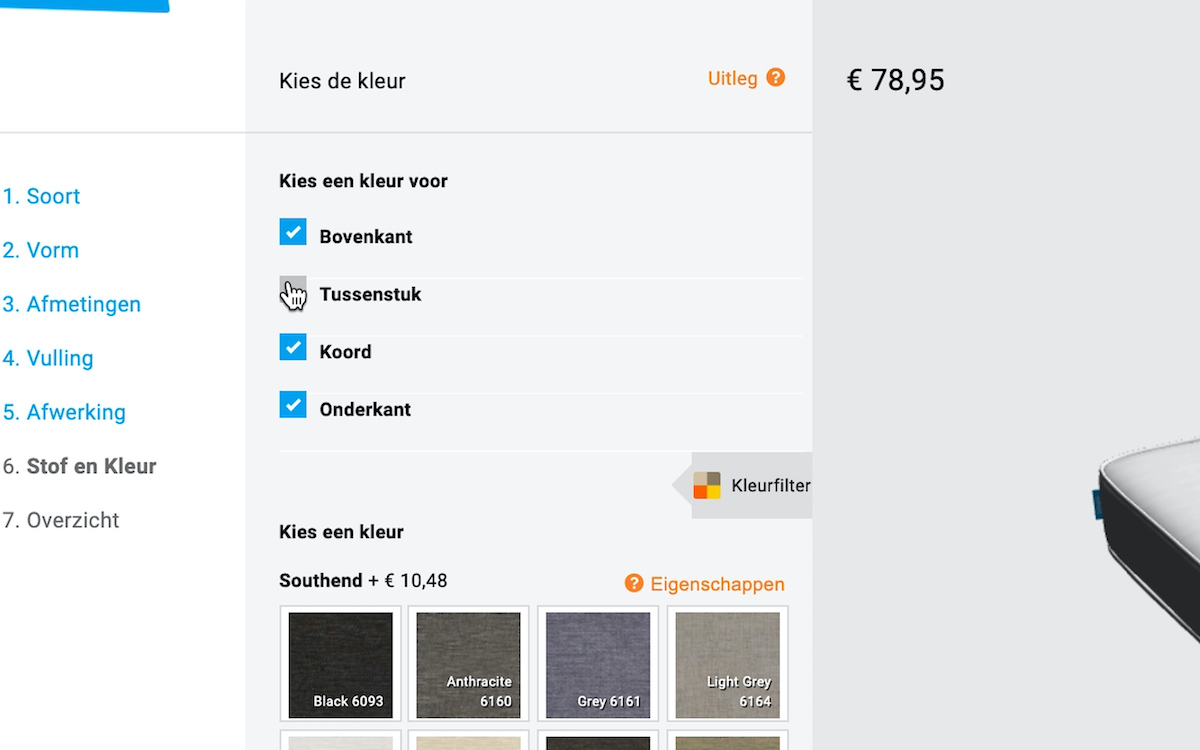Pick the Anthracite 6160 fabric swatch

469,664
